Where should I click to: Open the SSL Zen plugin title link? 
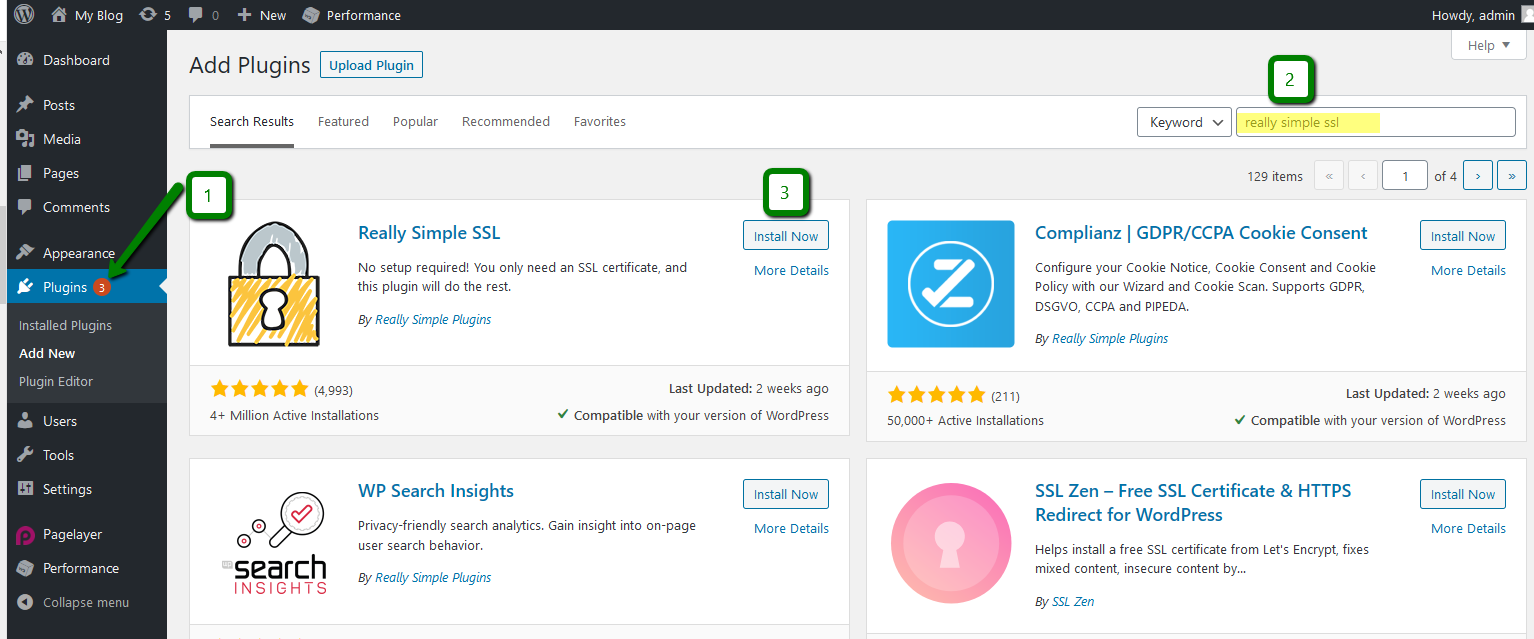1193,503
